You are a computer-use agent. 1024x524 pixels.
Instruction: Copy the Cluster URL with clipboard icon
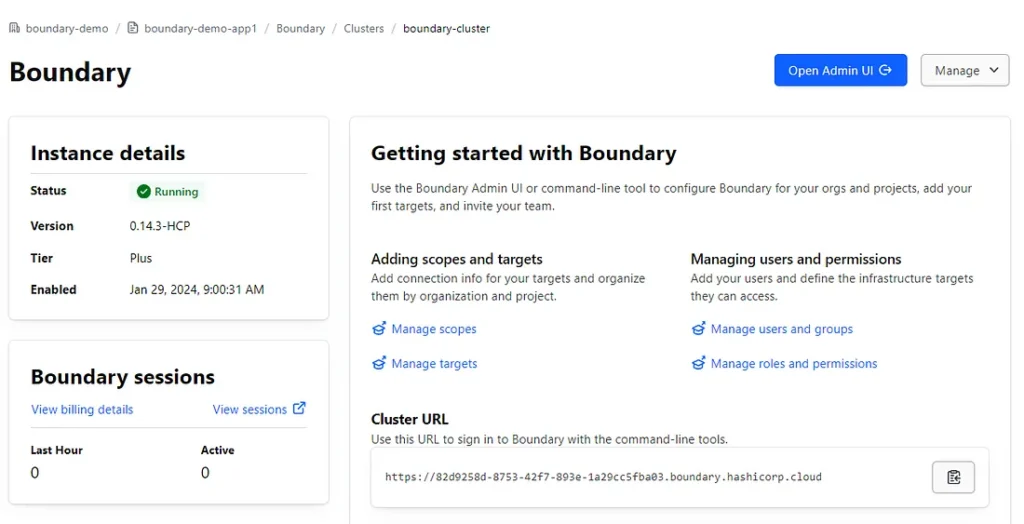pos(953,477)
